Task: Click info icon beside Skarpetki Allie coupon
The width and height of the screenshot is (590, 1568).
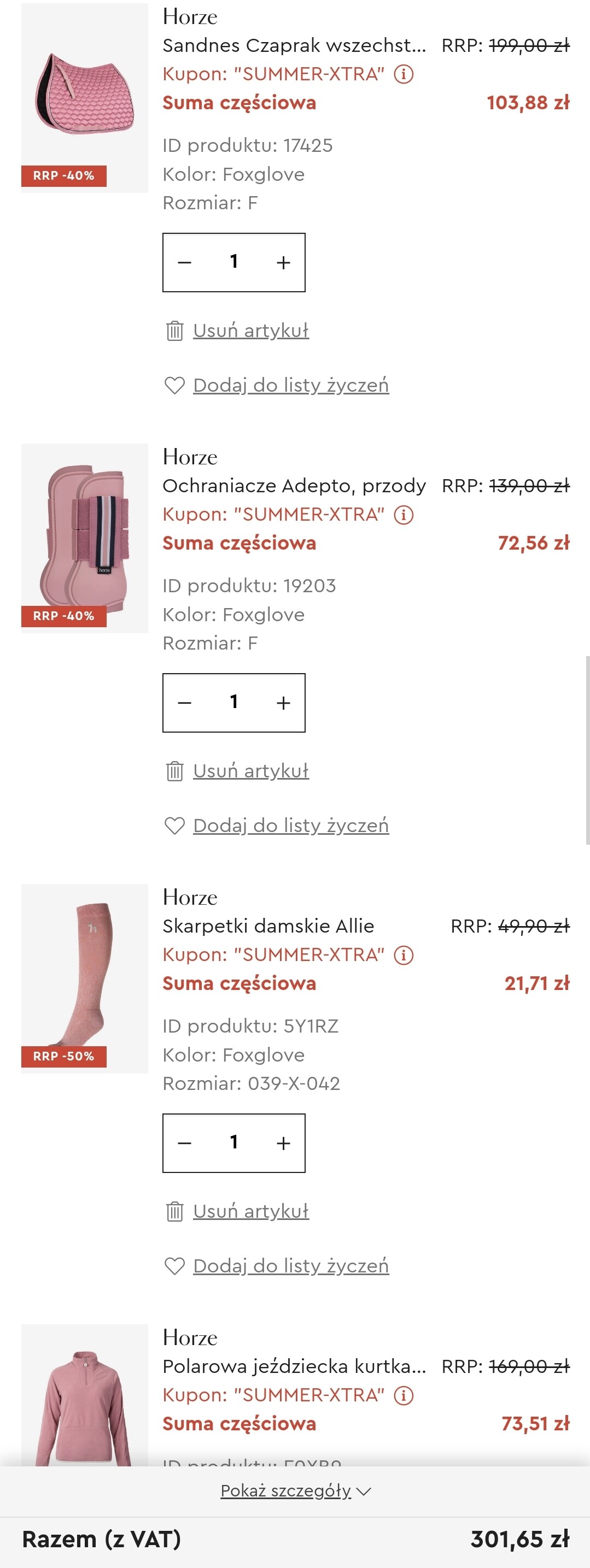Action: 404,955
